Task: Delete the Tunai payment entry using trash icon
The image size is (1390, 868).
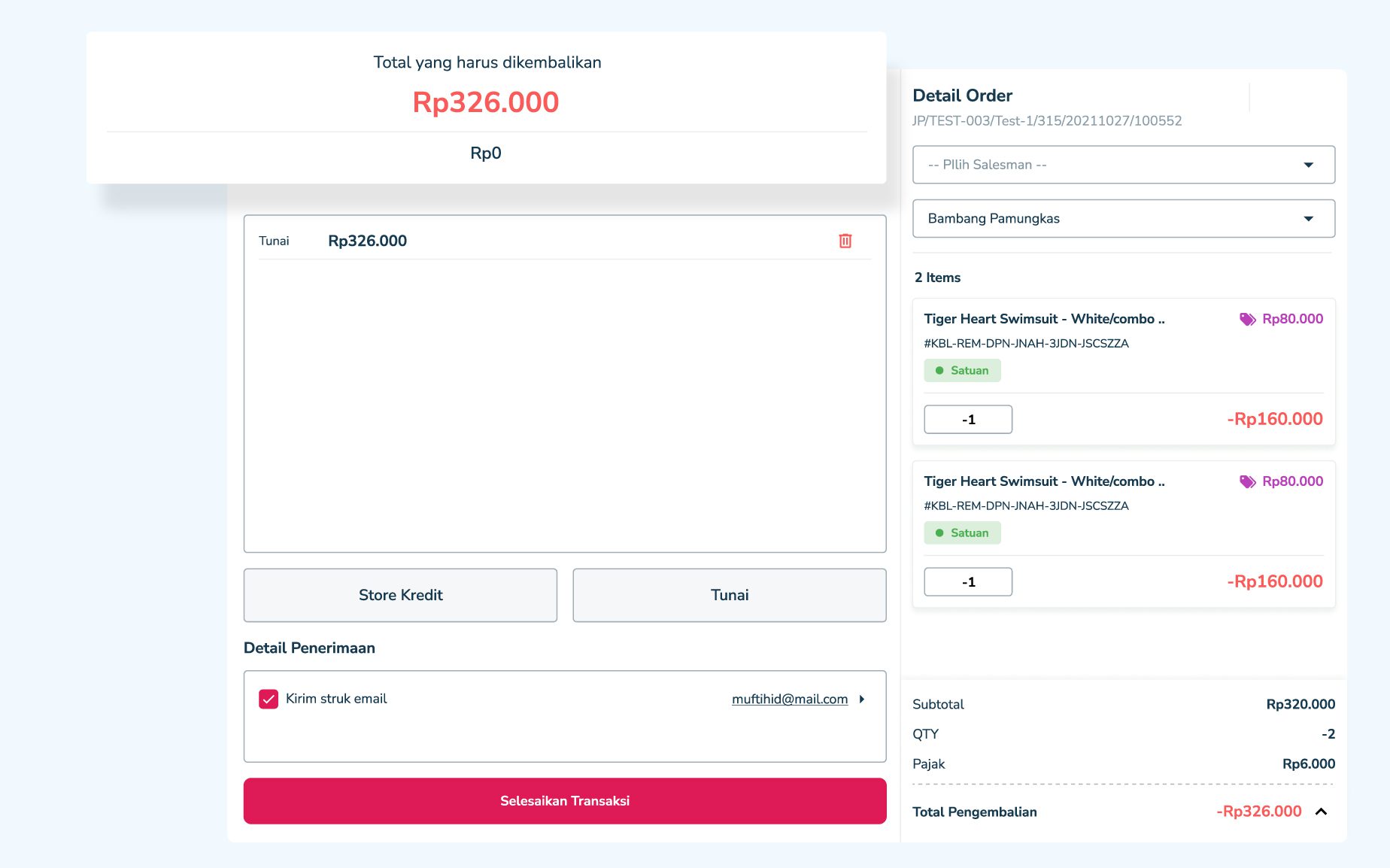Action: 845,241
